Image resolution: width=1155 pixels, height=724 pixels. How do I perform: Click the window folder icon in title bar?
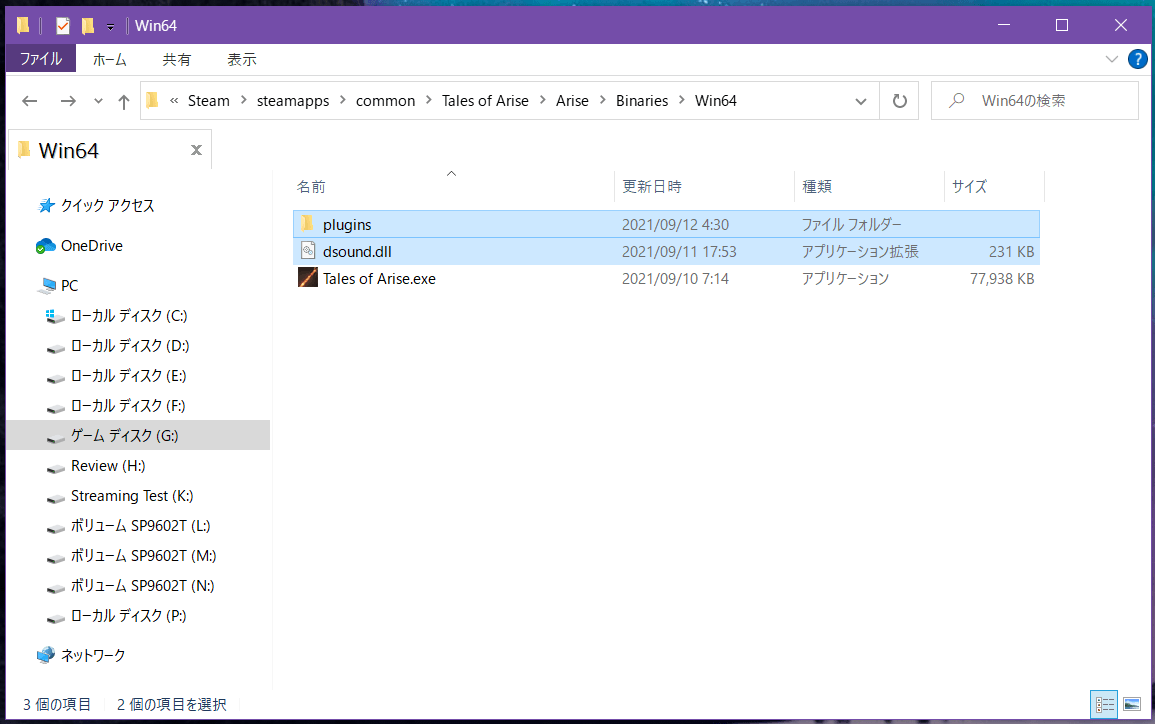pos(23,26)
